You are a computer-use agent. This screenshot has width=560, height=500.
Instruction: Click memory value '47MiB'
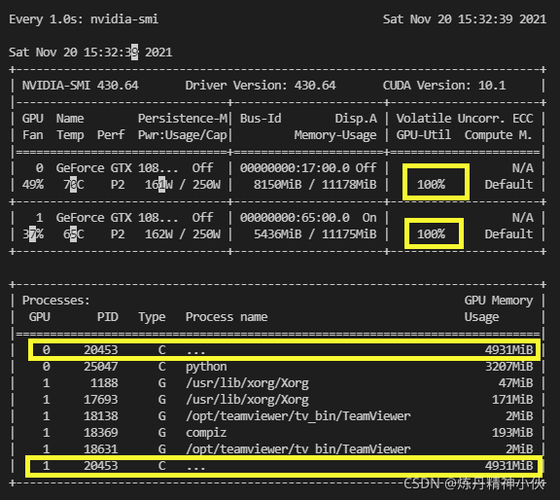[x=516, y=383]
